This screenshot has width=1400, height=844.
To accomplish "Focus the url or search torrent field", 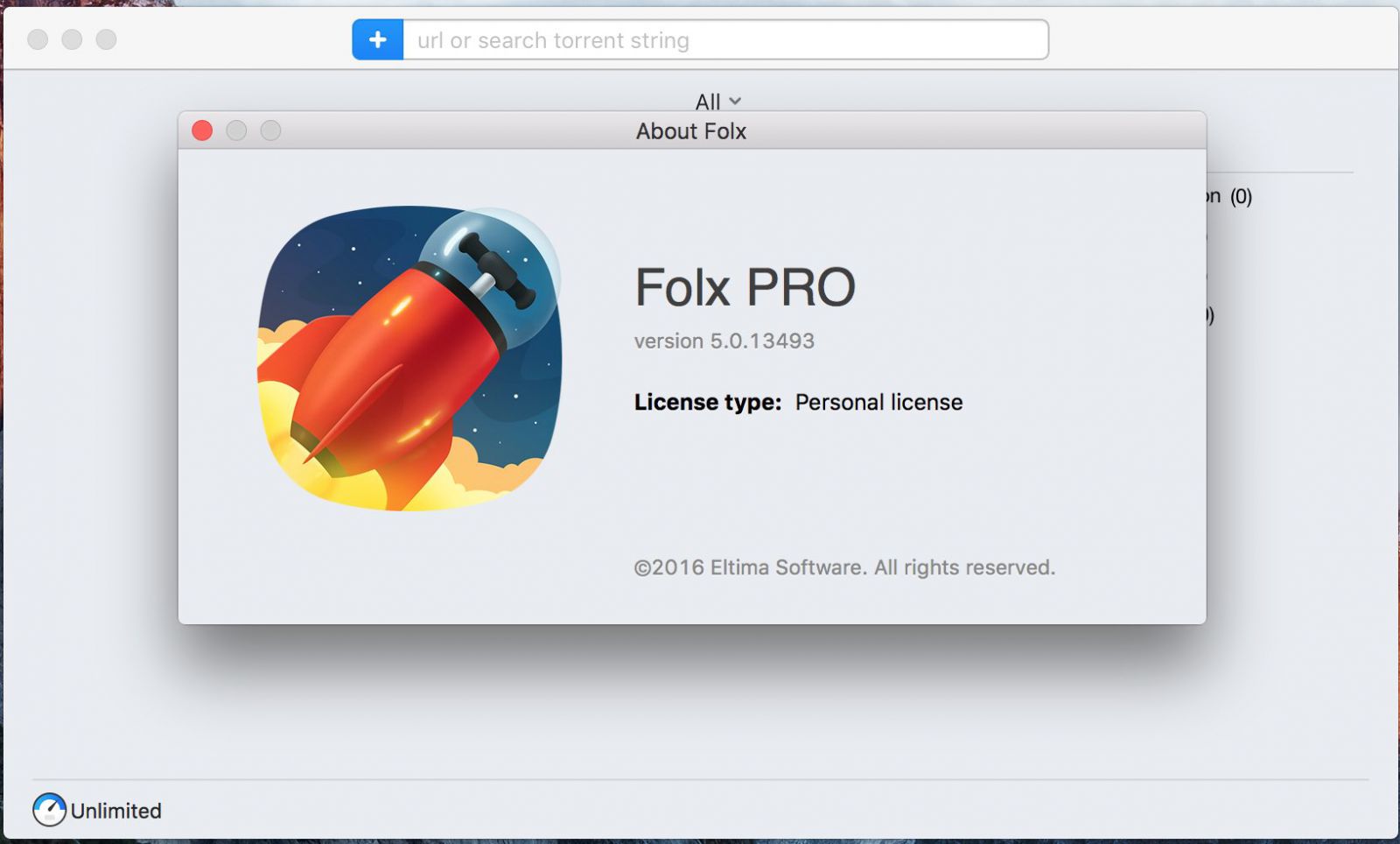I will tap(725, 40).
